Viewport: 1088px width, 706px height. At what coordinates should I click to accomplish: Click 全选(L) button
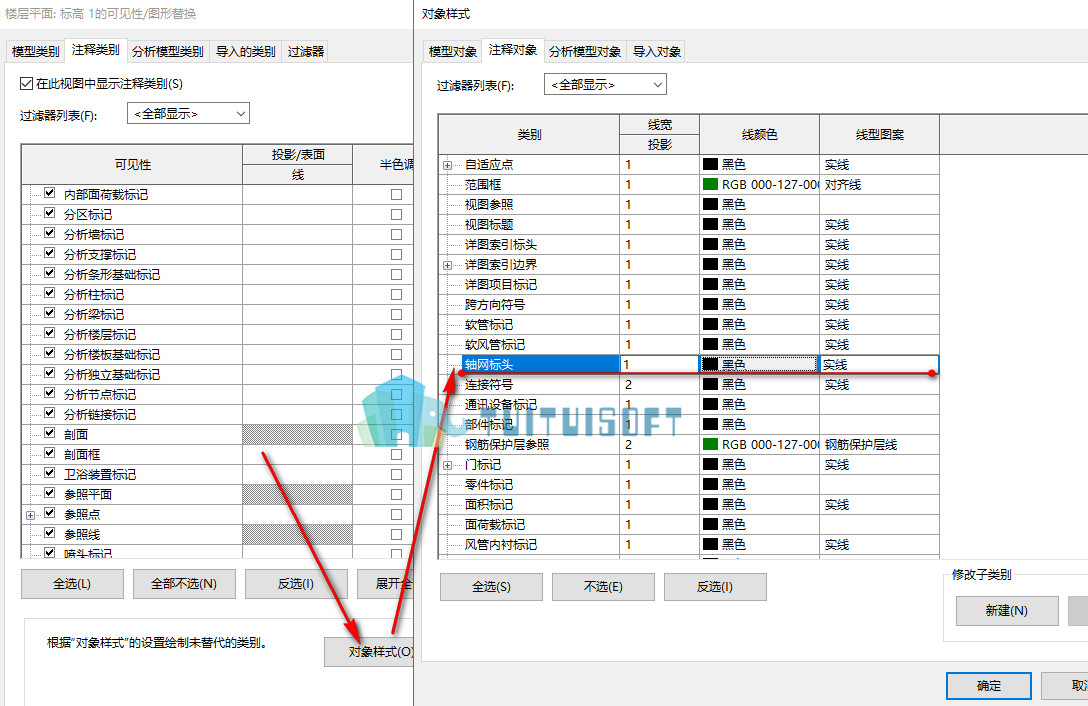(x=72, y=584)
